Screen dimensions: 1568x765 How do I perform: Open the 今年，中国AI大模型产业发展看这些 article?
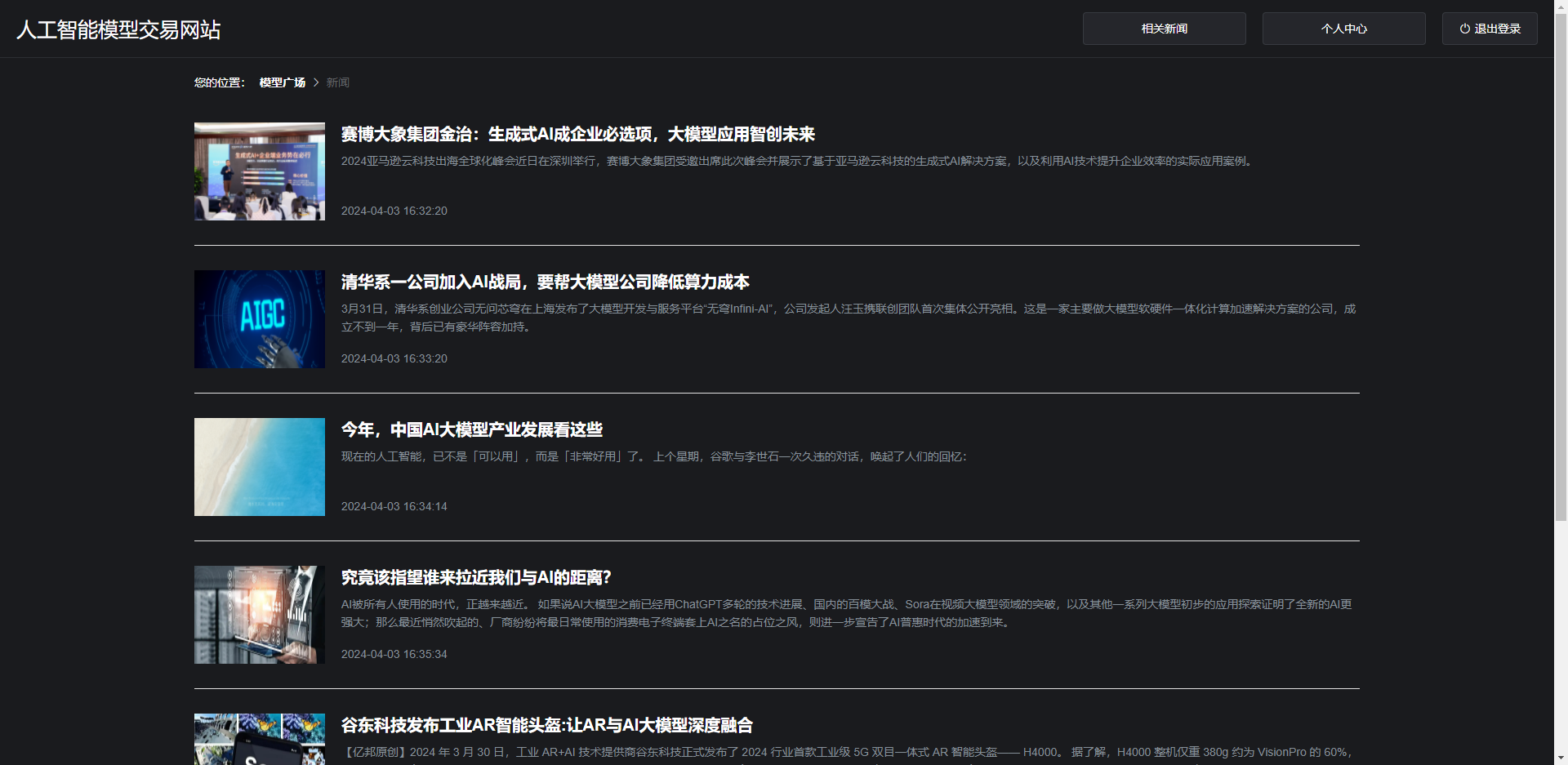coord(471,429)
